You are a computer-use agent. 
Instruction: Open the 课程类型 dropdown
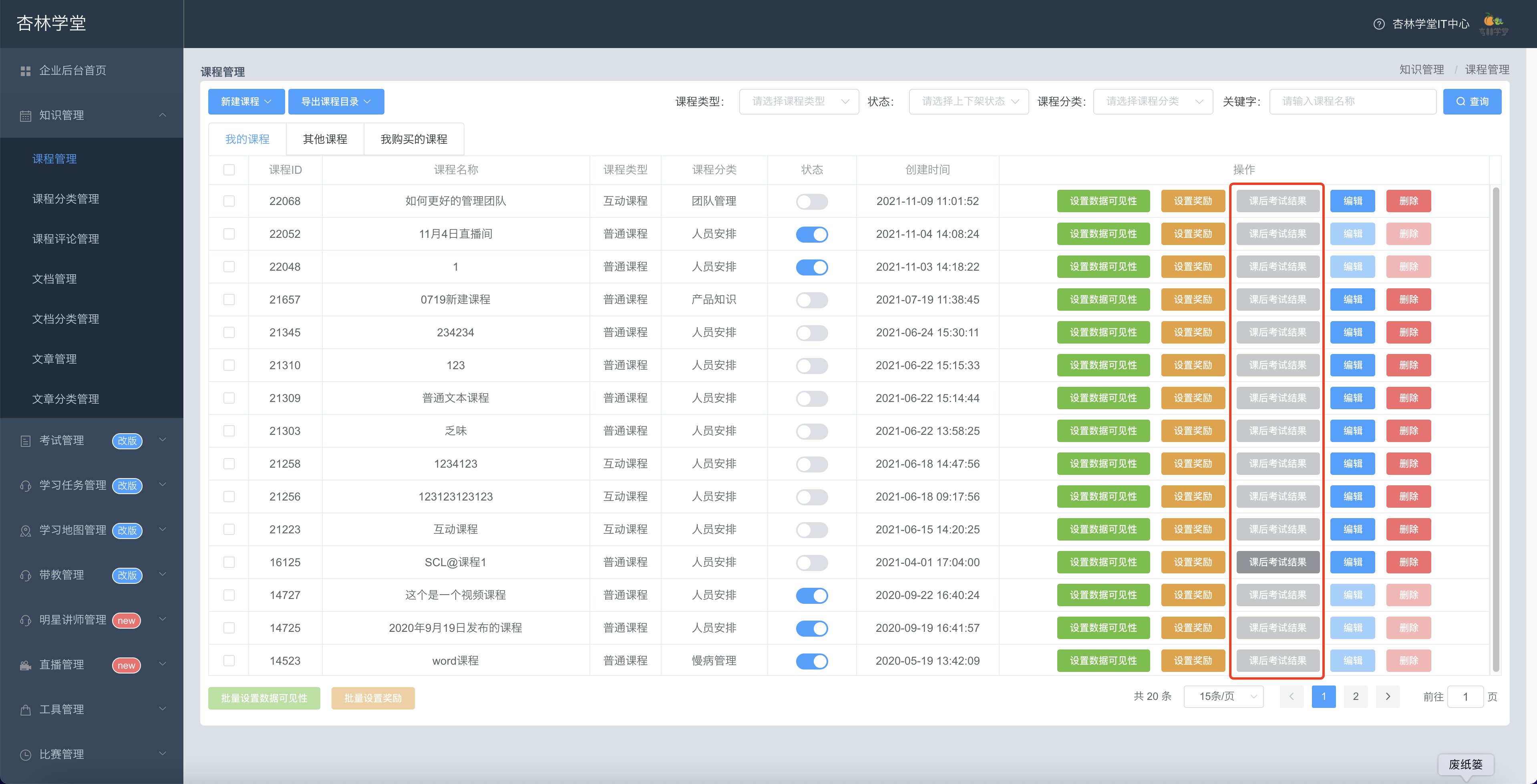tap(799, 101)
